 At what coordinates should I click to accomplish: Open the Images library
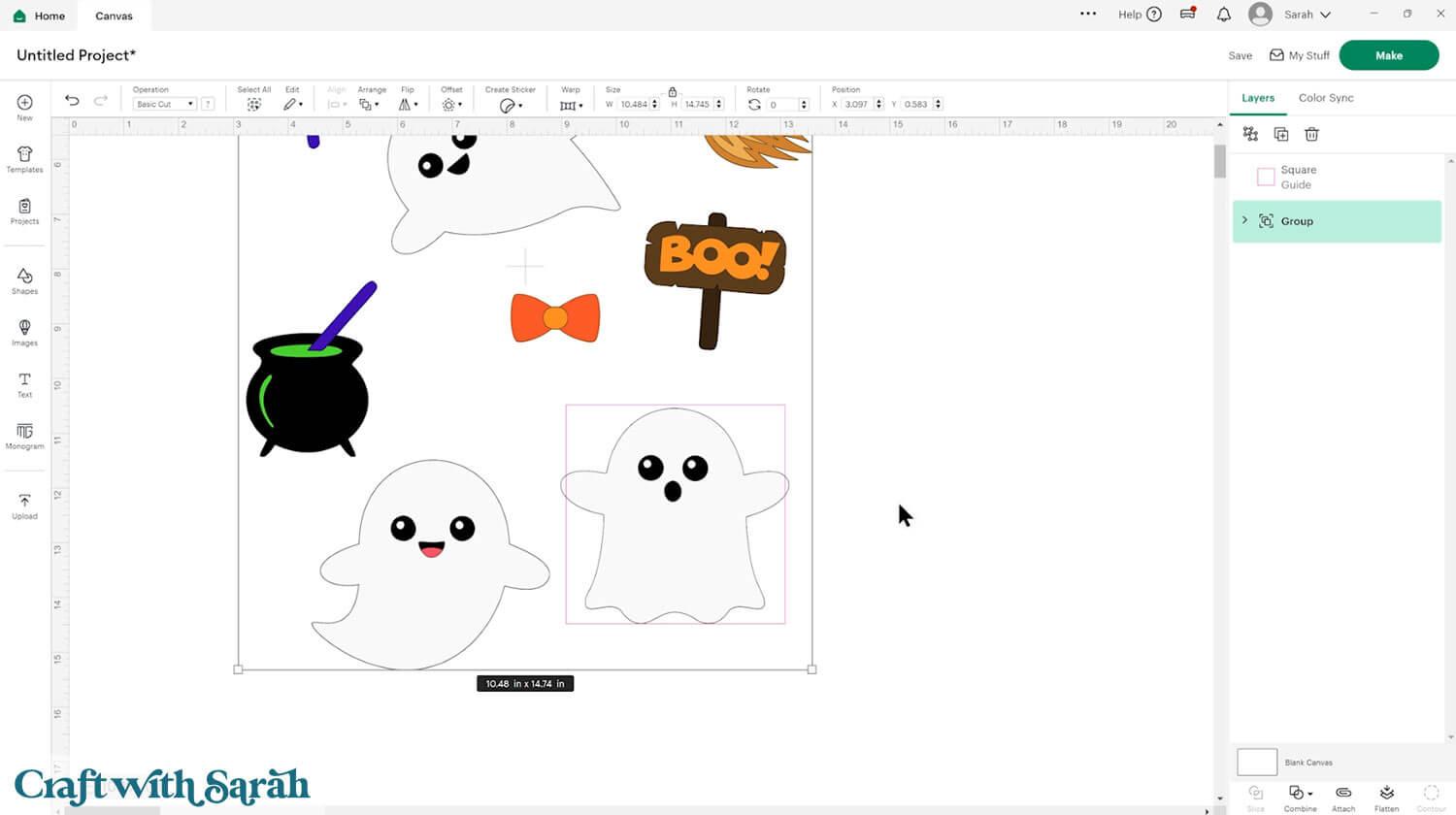pos(24,333)
